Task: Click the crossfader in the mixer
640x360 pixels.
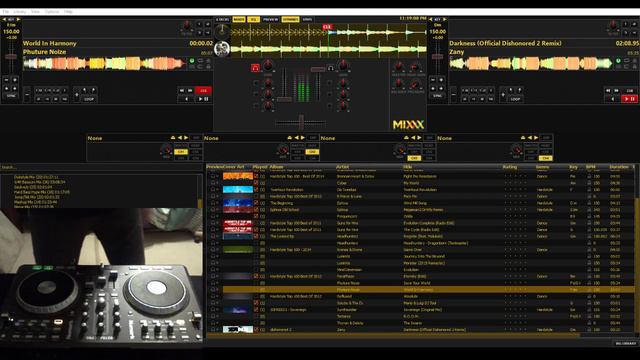Action: 301,122
